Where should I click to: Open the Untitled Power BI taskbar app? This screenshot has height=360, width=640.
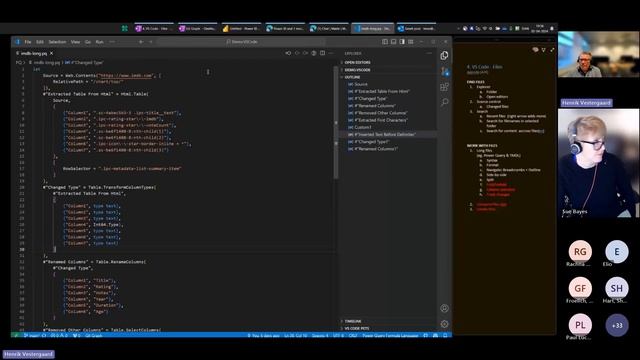coord(241,28)
